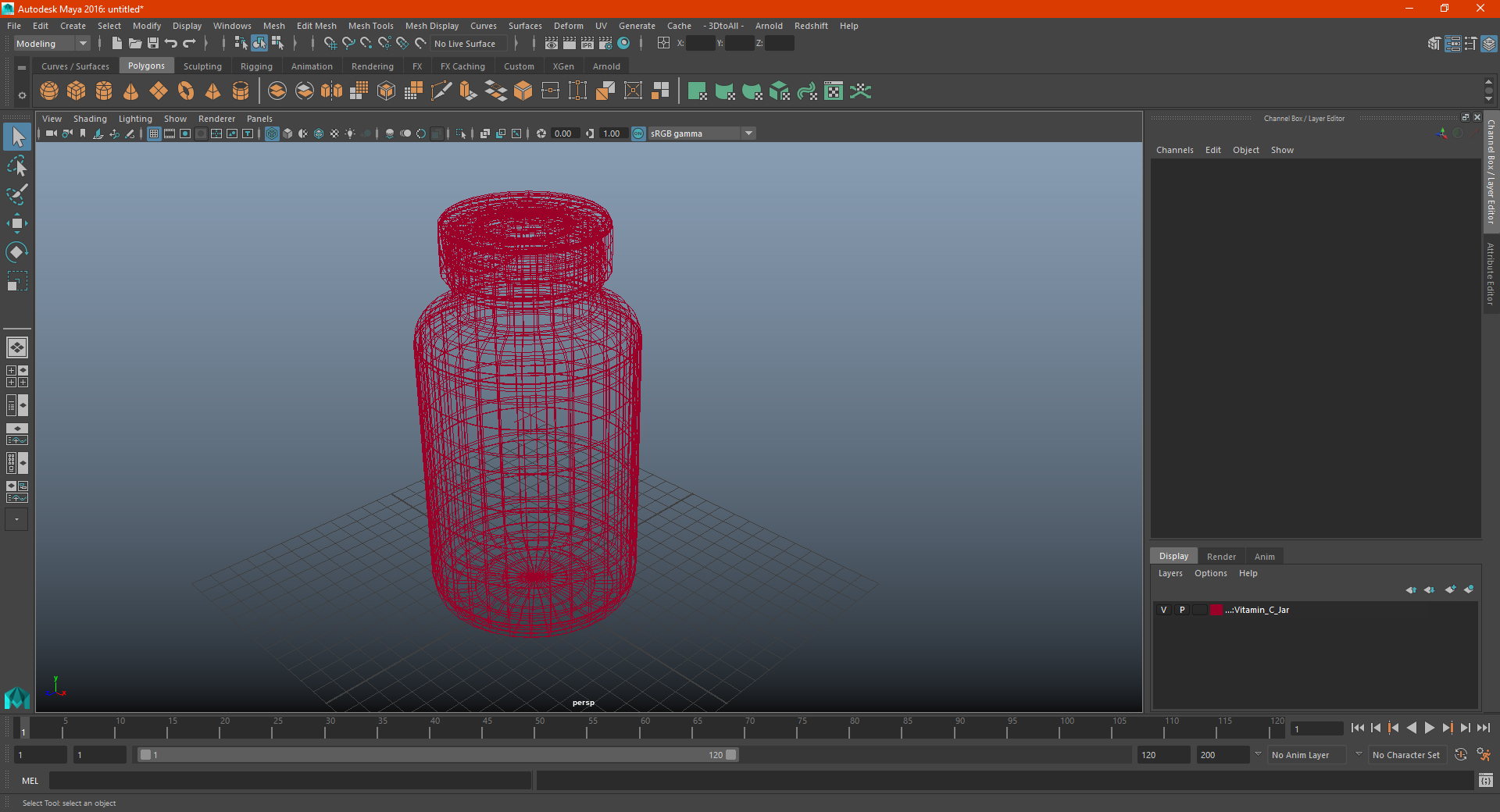Toggle use all lights in viewport toolbar
Screen dimensions: 1500x812
350,134
